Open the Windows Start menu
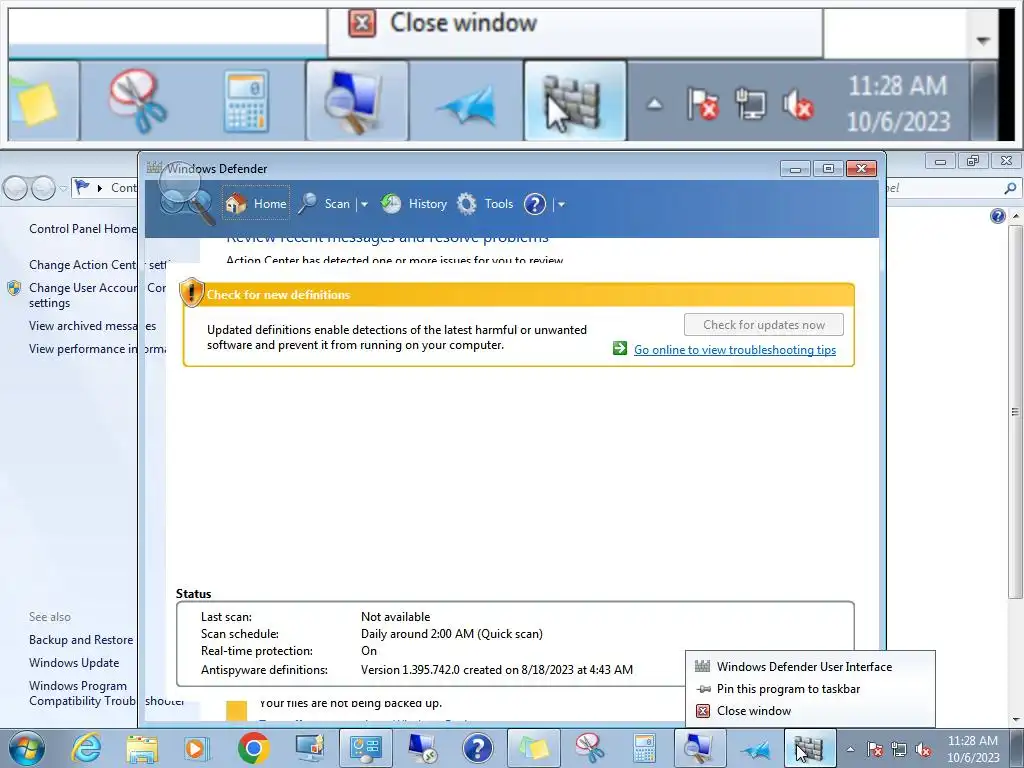 27,748
